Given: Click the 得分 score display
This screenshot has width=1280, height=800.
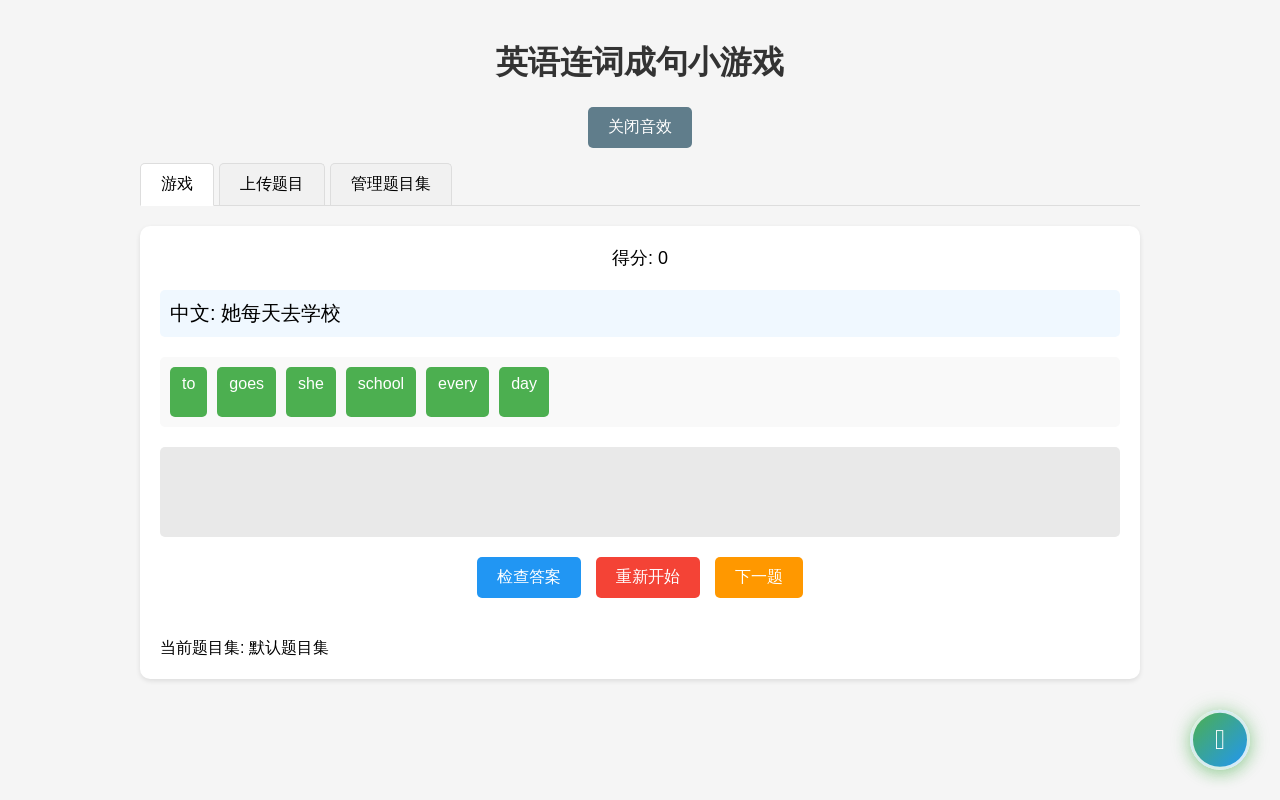Looking at the screenshot, I should pyautogui.click(x=639, y=257).
